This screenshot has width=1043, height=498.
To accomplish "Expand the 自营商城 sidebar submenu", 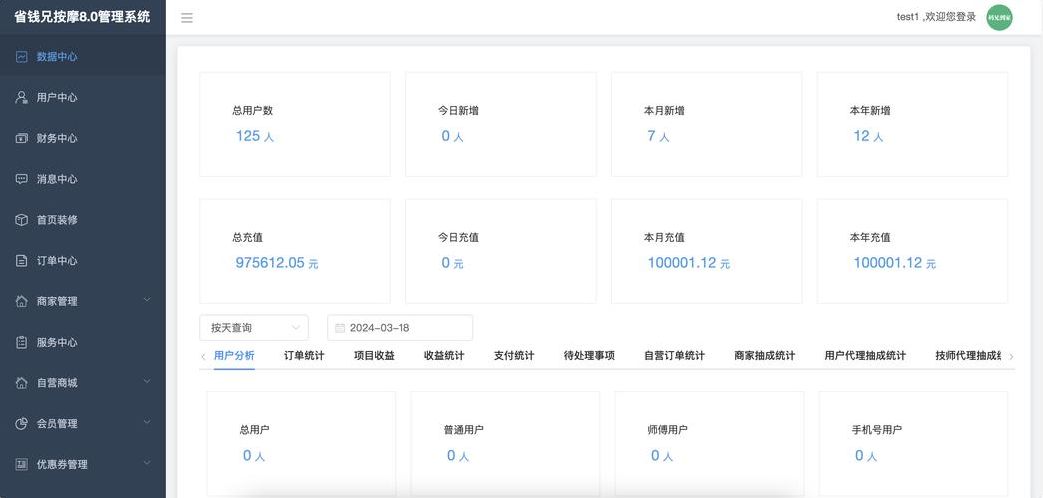I will click(x=82, y=383).
